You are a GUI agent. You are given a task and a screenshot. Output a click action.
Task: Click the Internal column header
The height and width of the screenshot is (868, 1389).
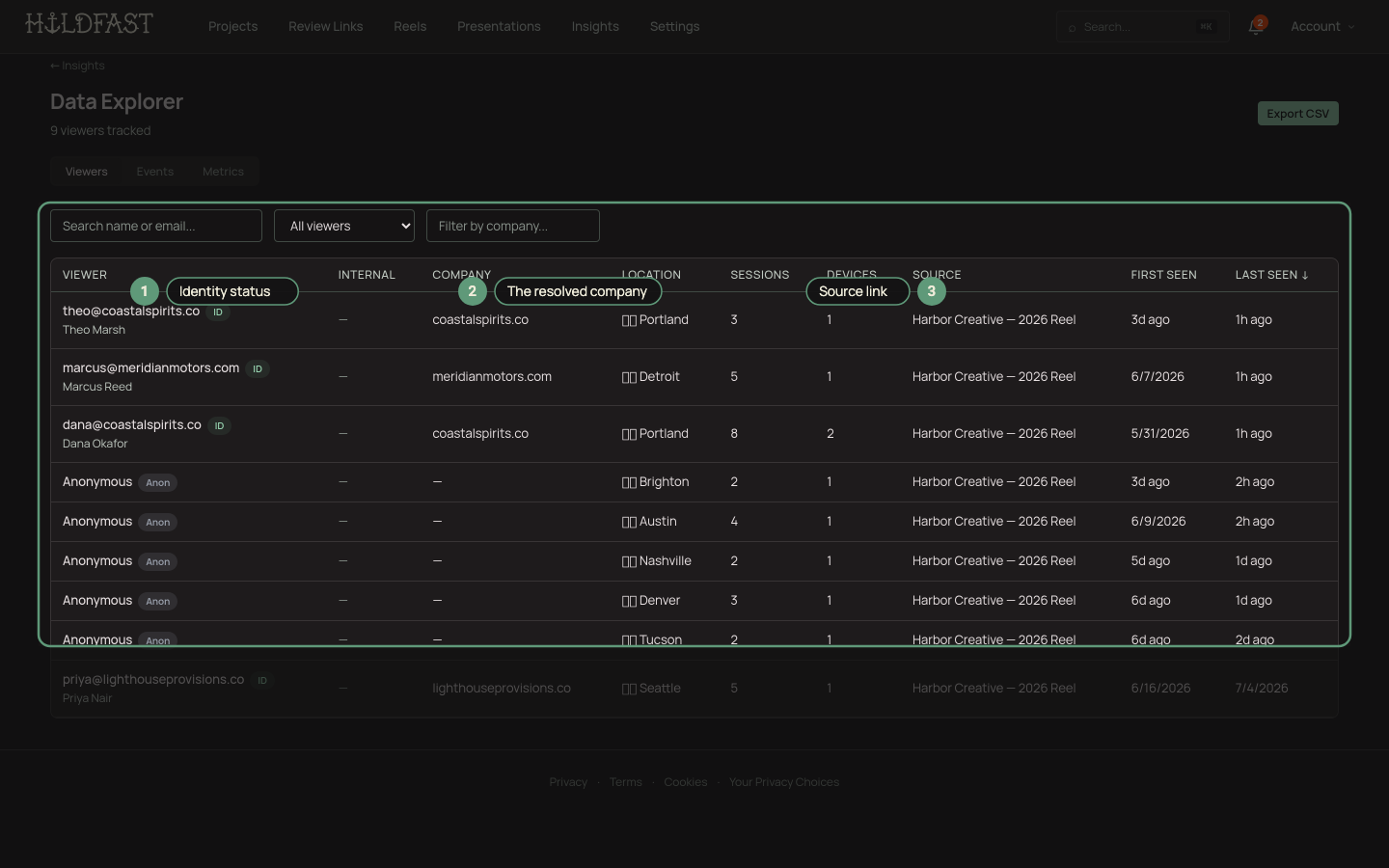367,275
